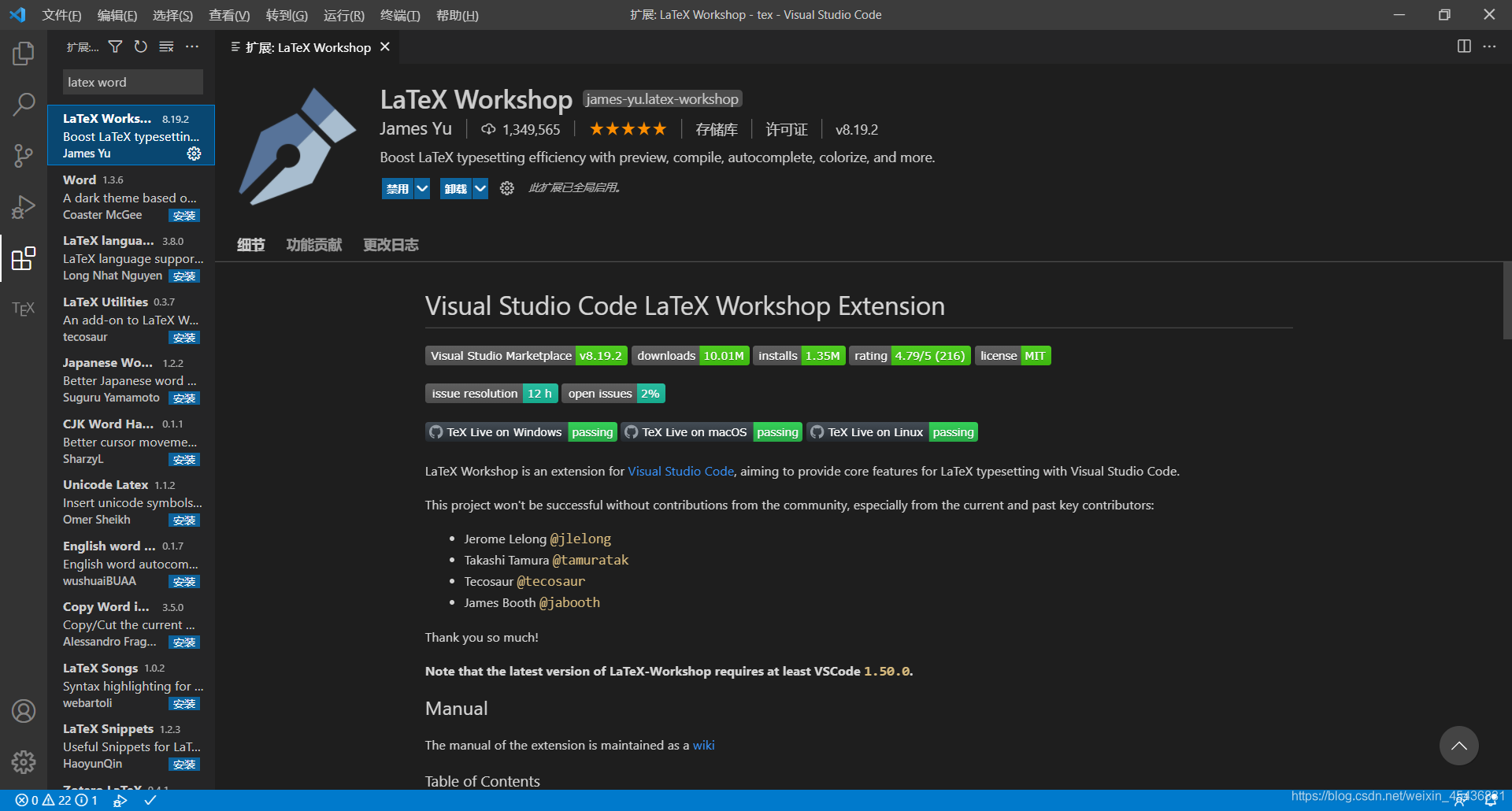This screenshot has width=1512, height=811.
Task: Open the Manage gear in activity bar
Action: click(24, 761)
